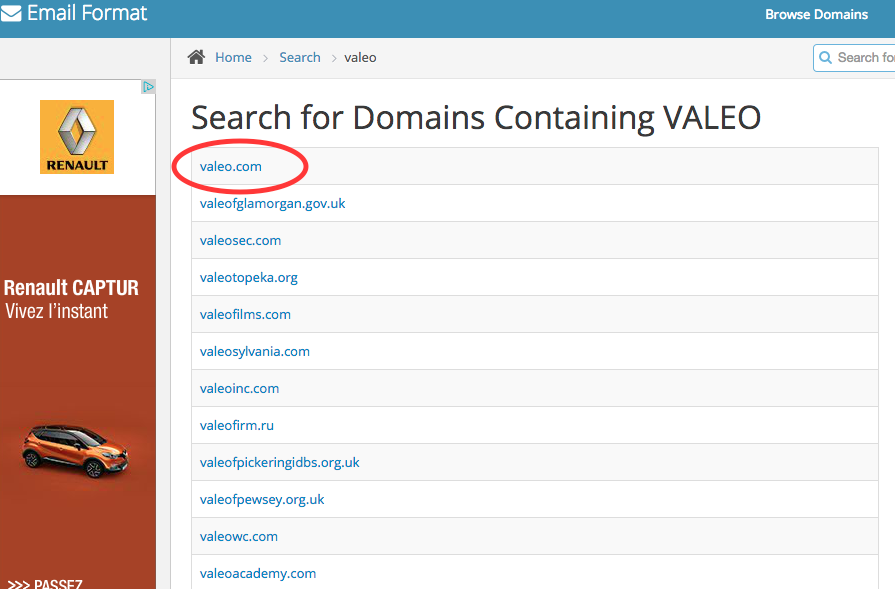
Task: Select valeofpewsey.org.uk domain
Action: coord(262,499)
